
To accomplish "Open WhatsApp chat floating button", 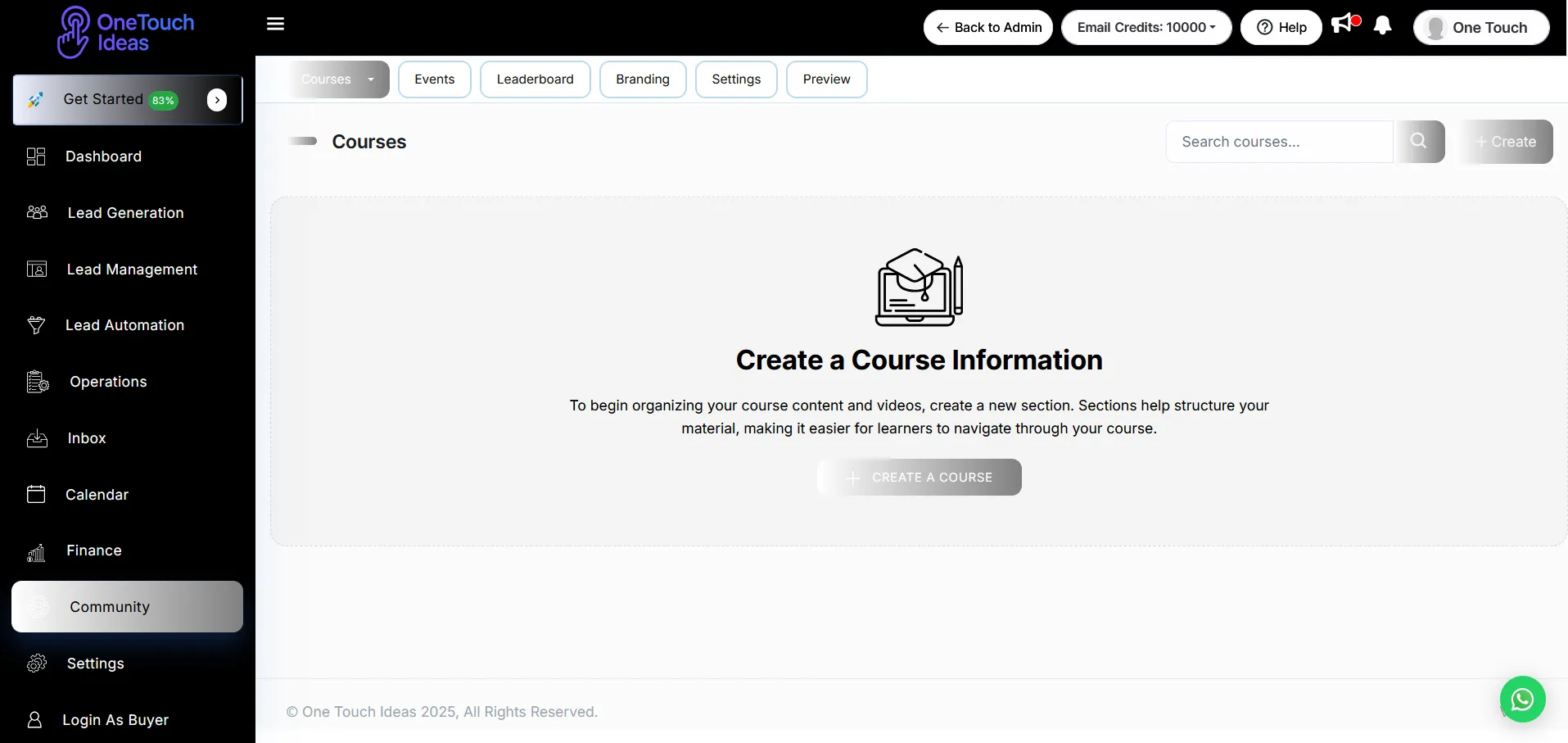I will [1521, 699].
